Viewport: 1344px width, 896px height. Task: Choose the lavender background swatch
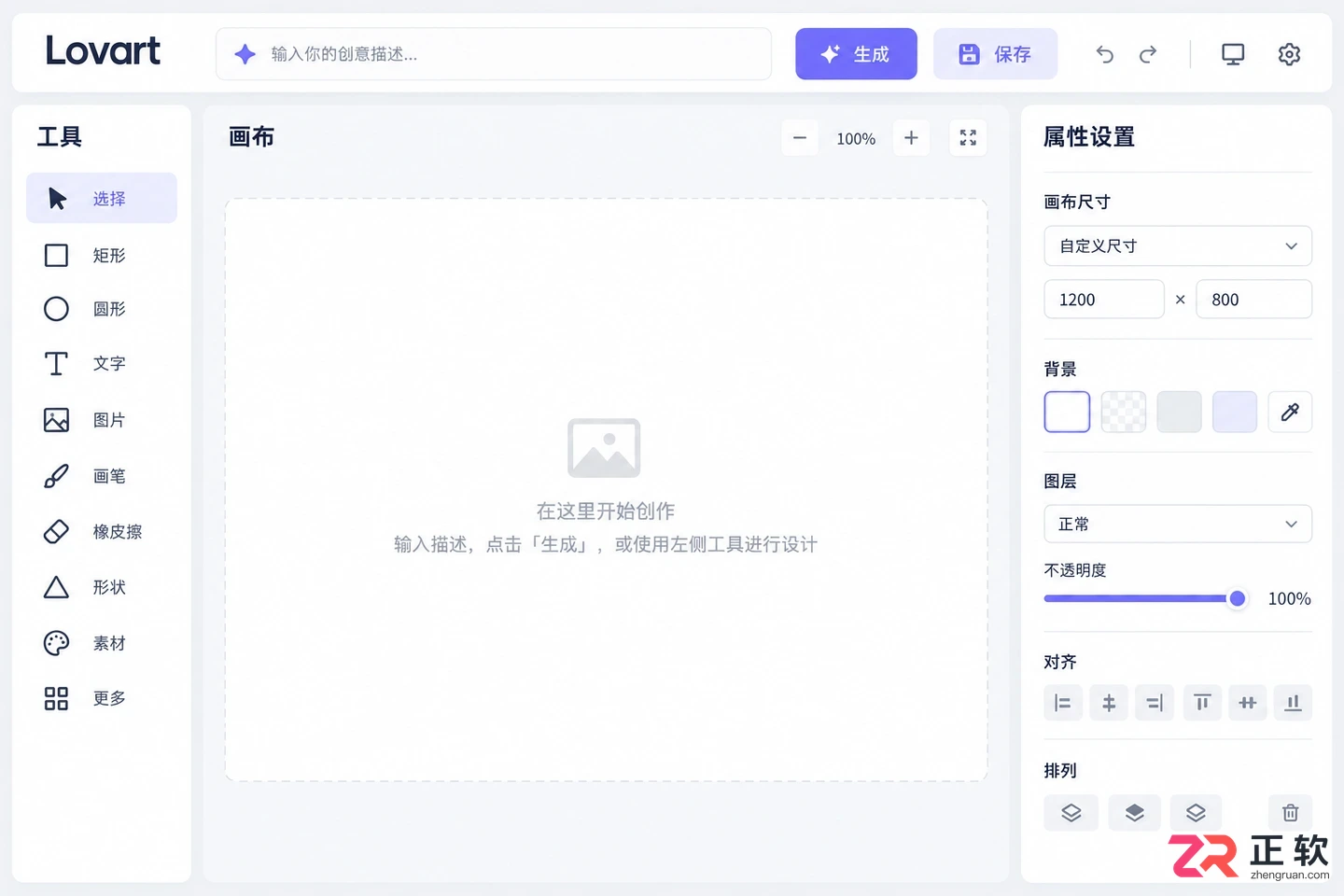(x=1235, y=412)
